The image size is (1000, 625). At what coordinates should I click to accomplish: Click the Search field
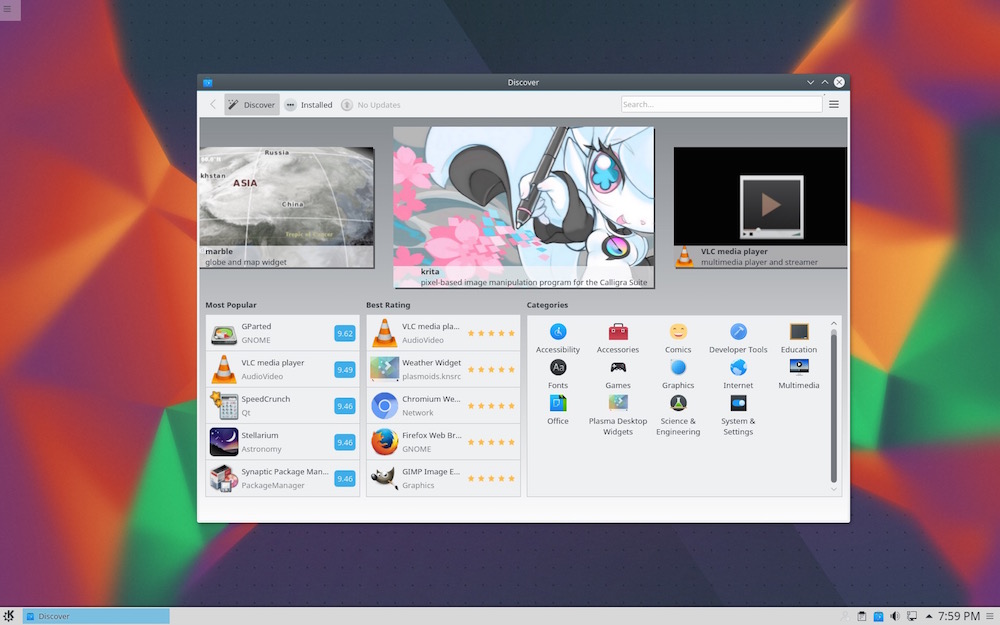point(721,105)
